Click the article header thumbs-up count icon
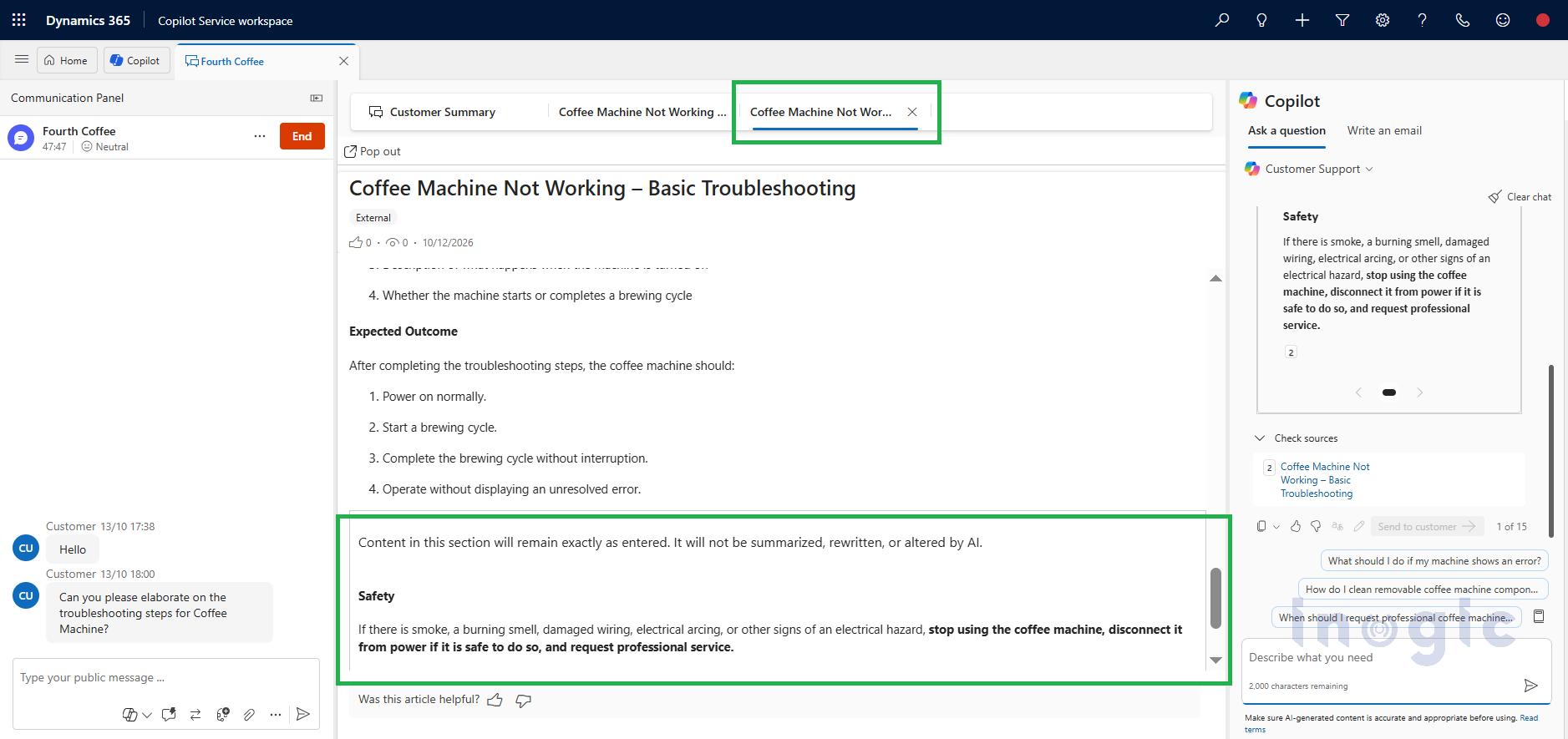Screen dimensions: 1568x739 [356, 242]
